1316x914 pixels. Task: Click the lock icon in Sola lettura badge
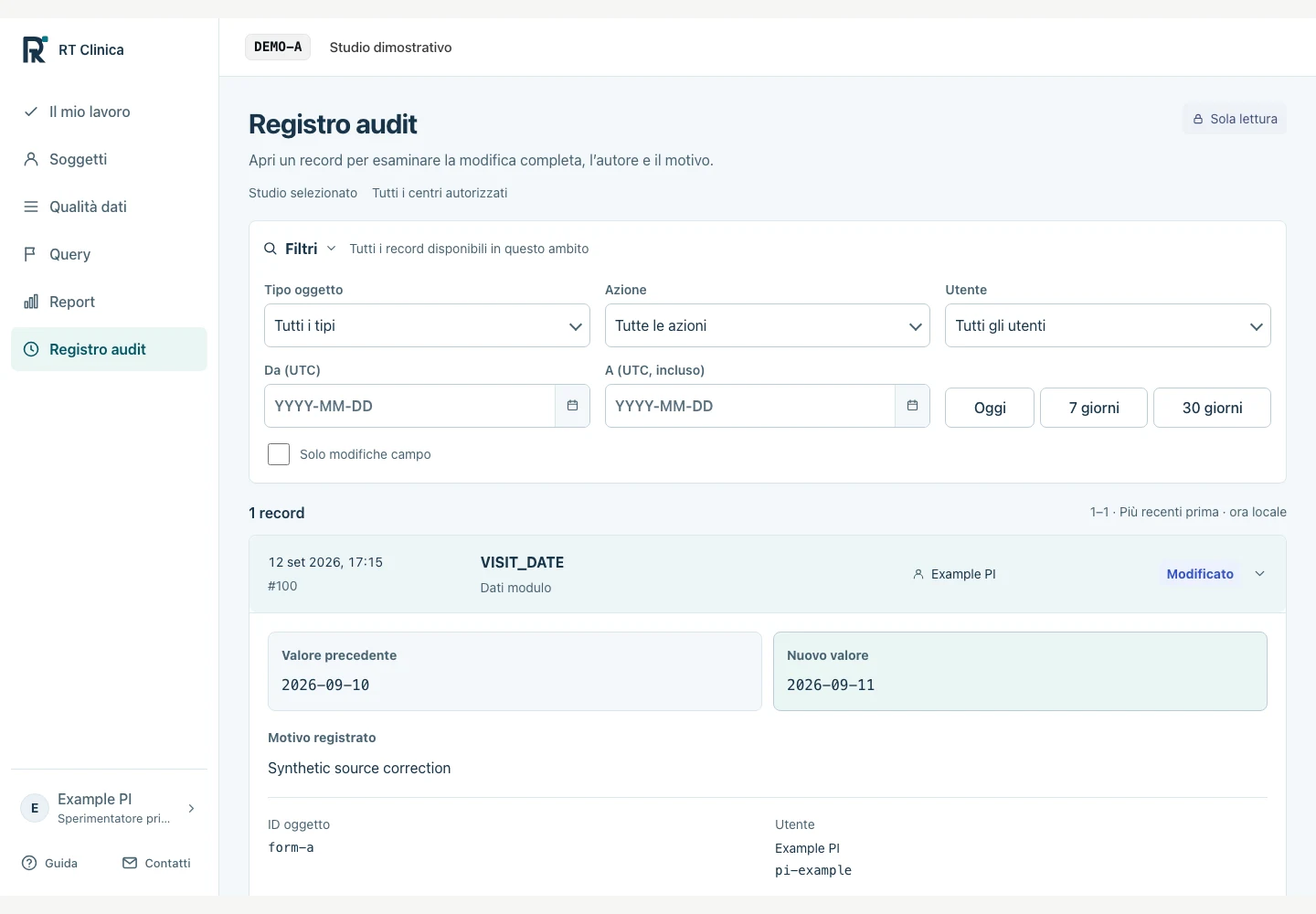(x=1198, y=119)
